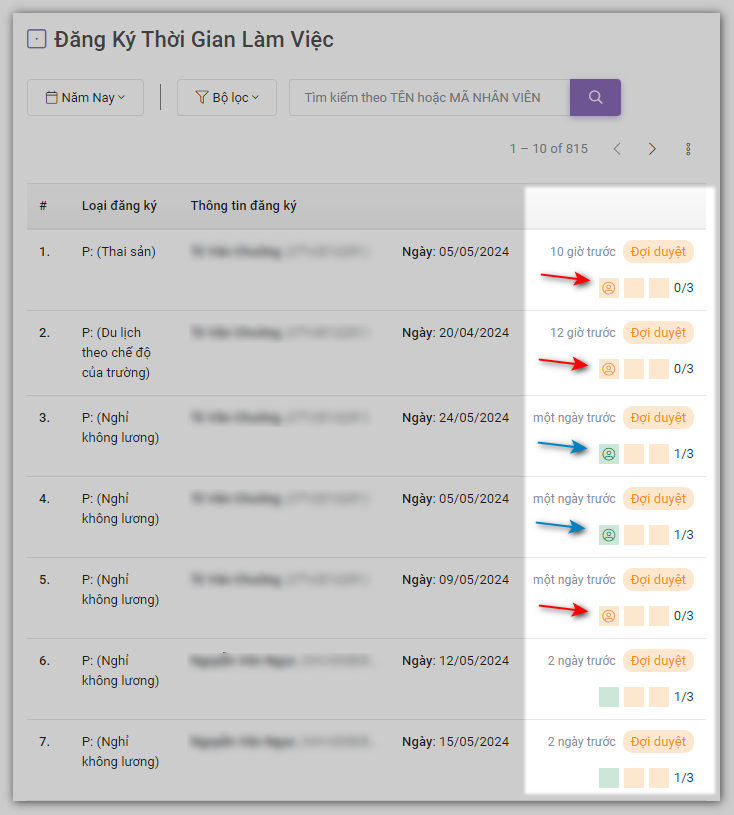This screenshot has width=734, height=815.
Task: Click green approval square in row 6
Action: [x=608, y=697]
